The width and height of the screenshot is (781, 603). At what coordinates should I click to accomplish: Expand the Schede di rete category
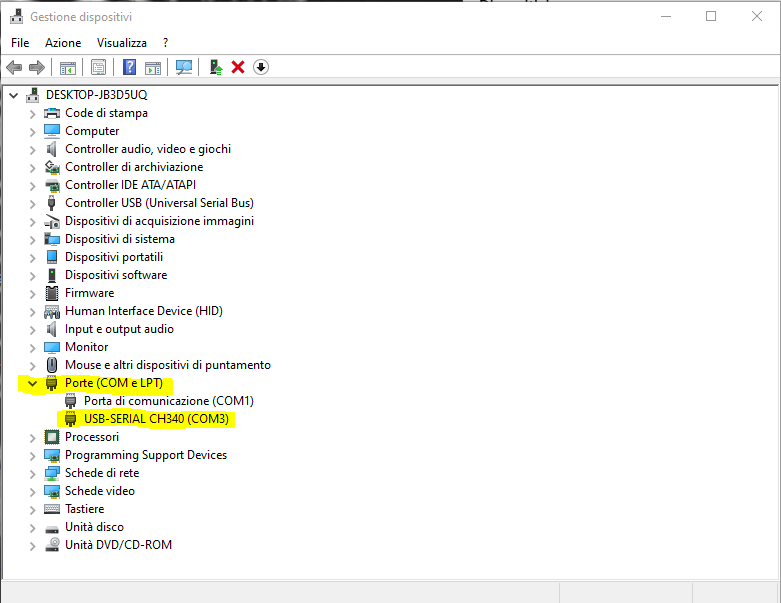pos(32,473)
